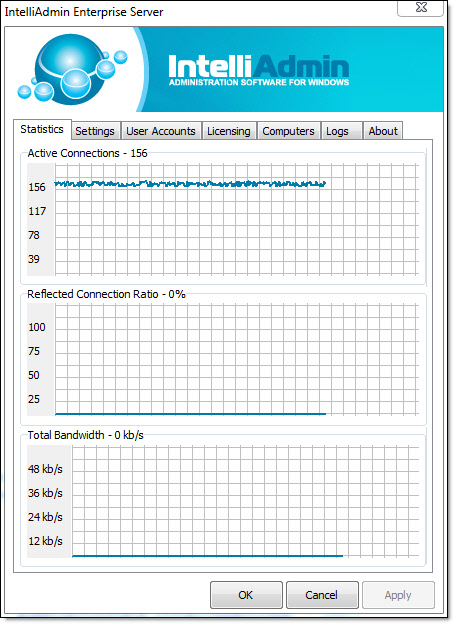Click the Active Connections - 156 heading
Viewport: 454px width, 624px height.
click(88, 153)
